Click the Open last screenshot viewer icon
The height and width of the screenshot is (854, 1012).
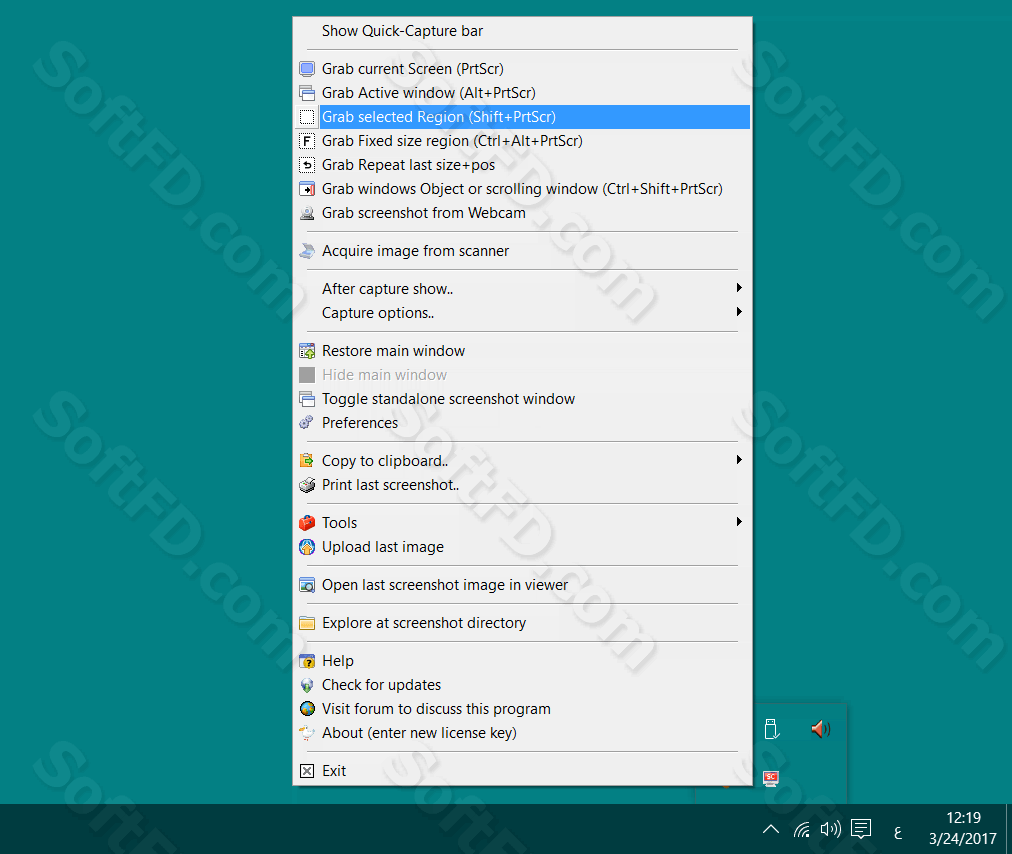[x=307, y=585]
